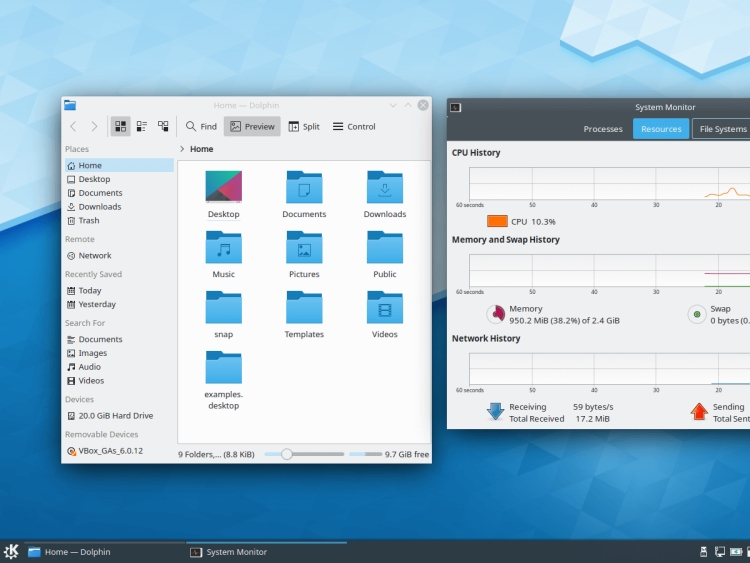The image size is (750, 563).
Task: Switch to Icons view mode in Dolphin
Action: tap(121, 127)
